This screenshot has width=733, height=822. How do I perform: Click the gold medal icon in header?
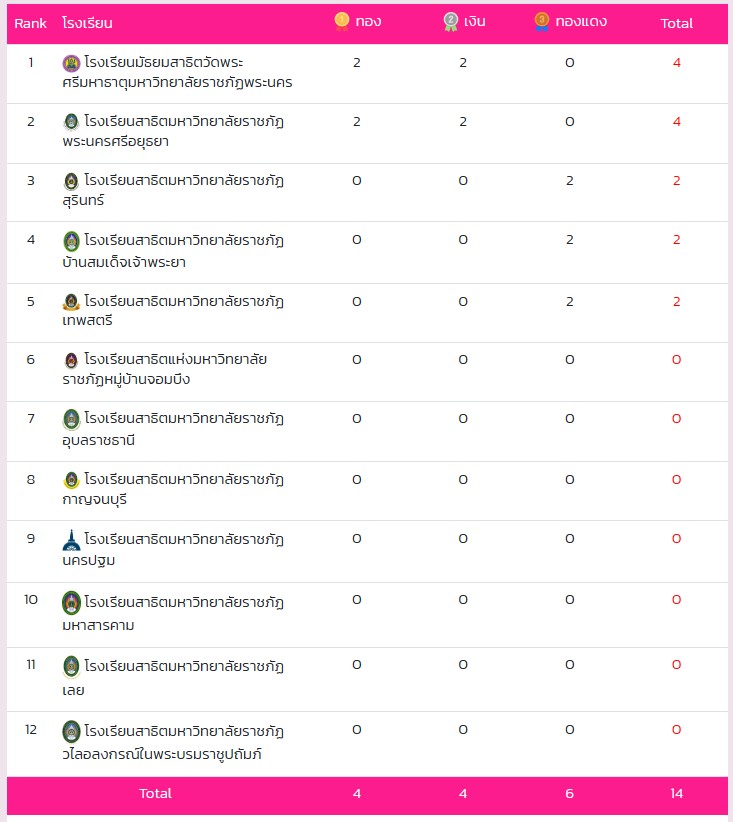[342, 21]
